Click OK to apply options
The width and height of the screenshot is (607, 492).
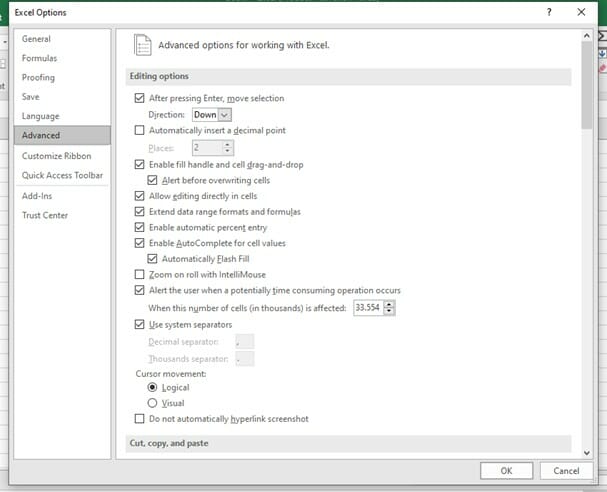click(506, 471)
